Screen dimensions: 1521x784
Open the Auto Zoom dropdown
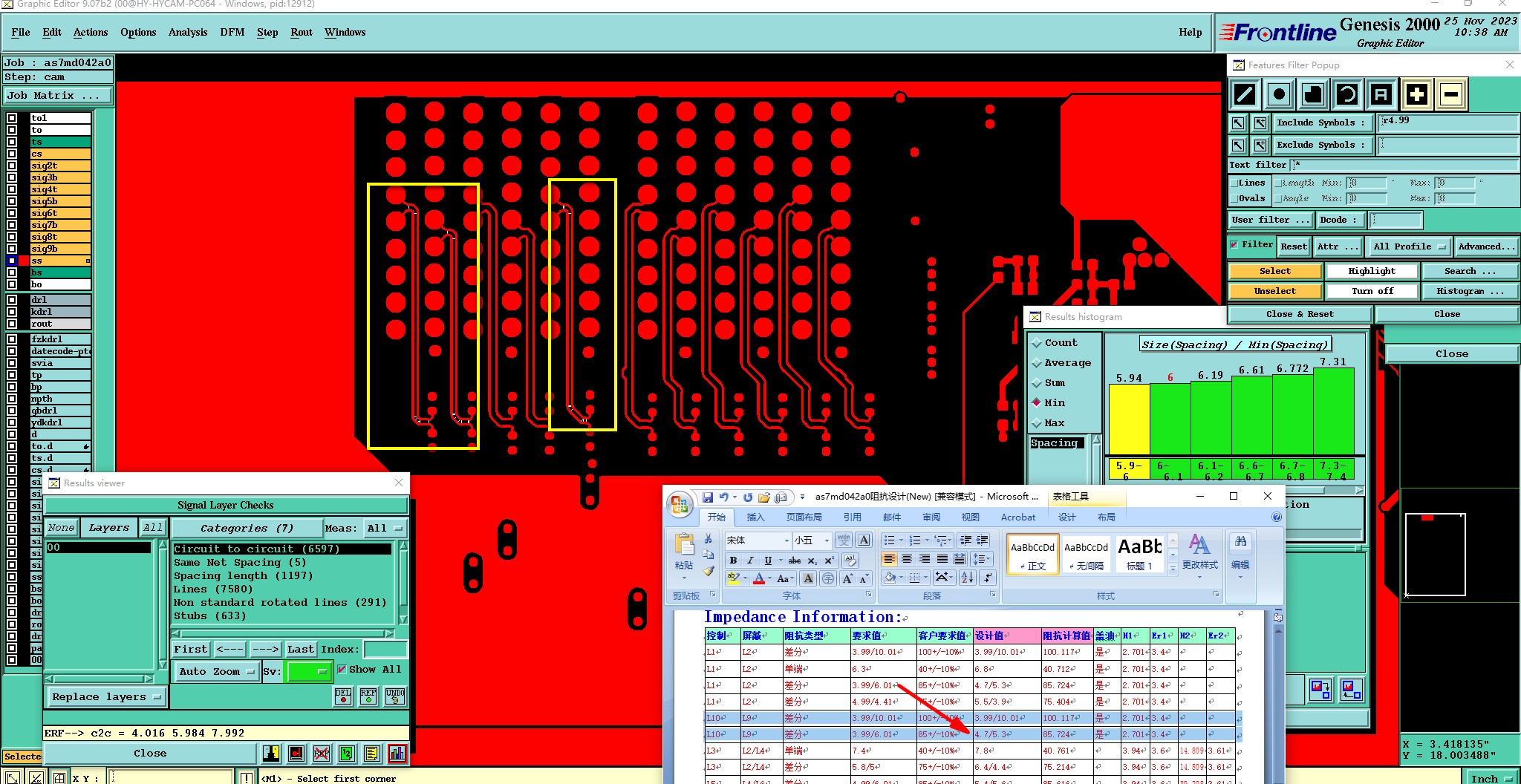point(216,671)
